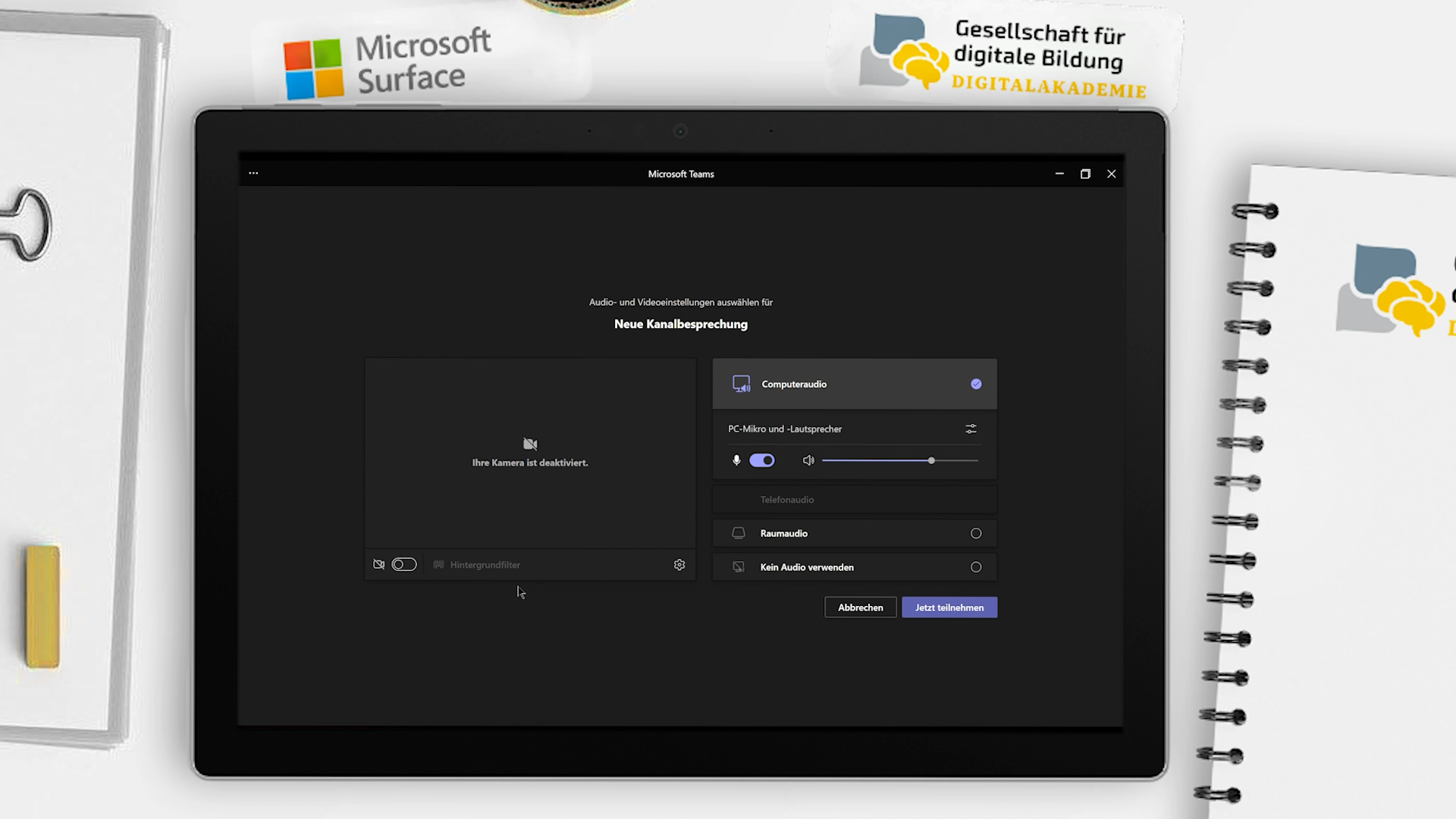Adjust the speaker volume slider

pos(900,460)
